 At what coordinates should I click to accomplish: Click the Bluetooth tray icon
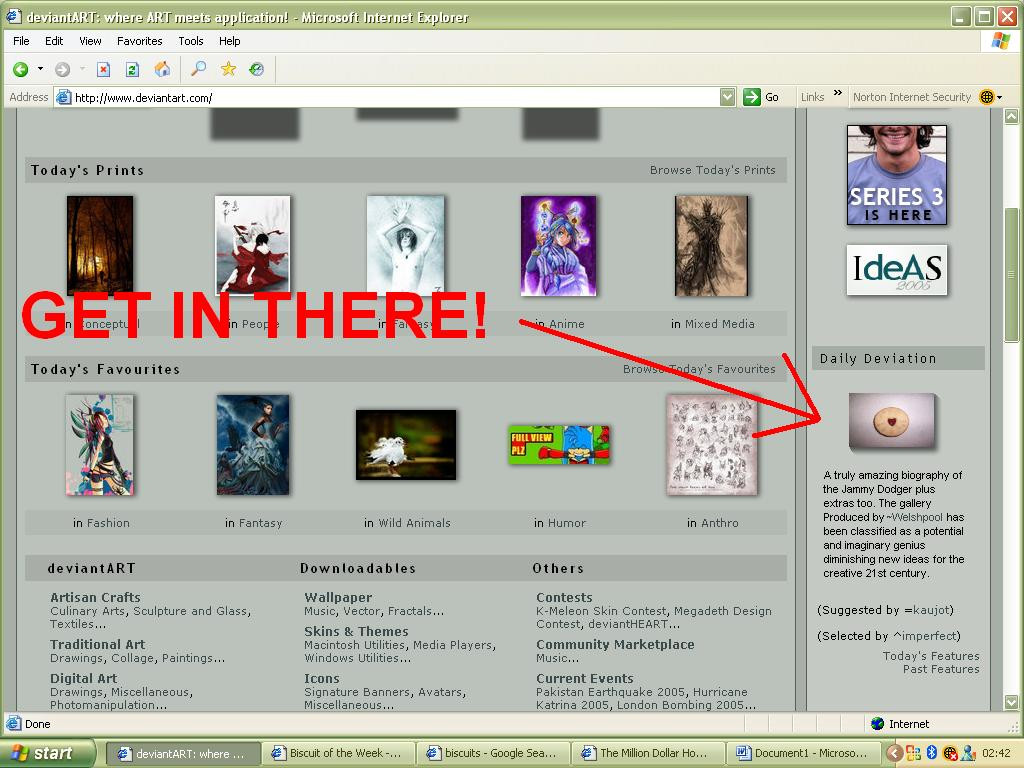coord(932,753)
